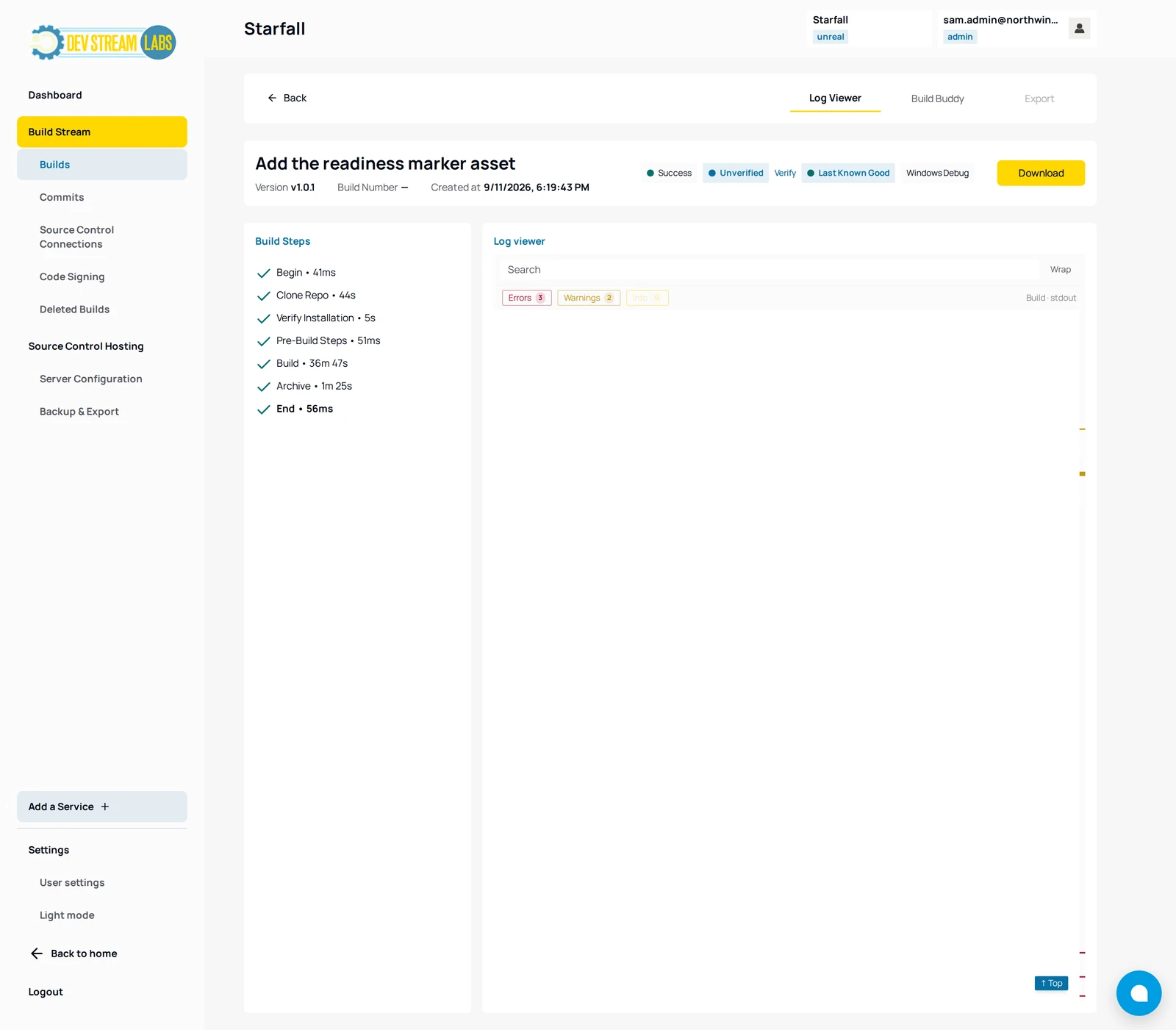Click Logout

(46, 992)
